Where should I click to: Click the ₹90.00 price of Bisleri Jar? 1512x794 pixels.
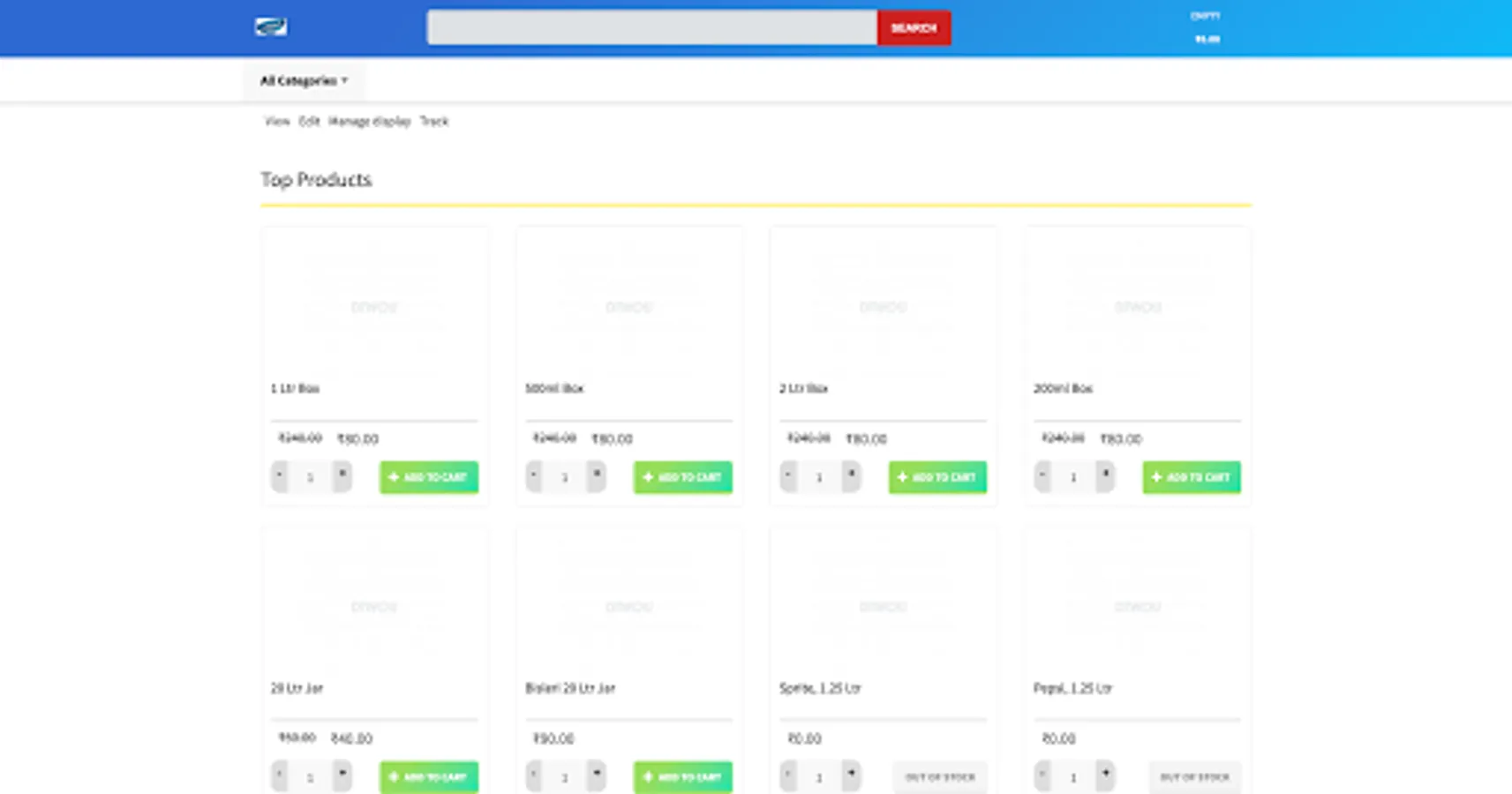click(x=553, y=738)
